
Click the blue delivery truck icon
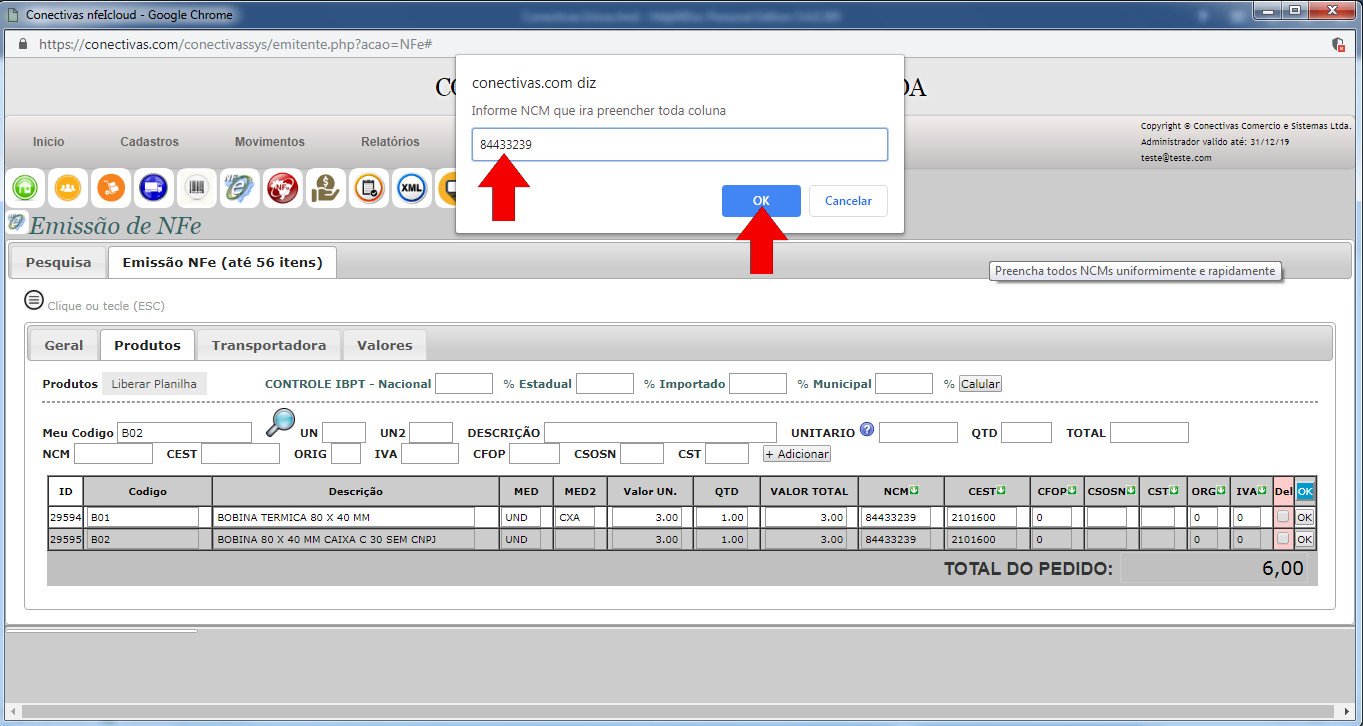tap(153, 188)
